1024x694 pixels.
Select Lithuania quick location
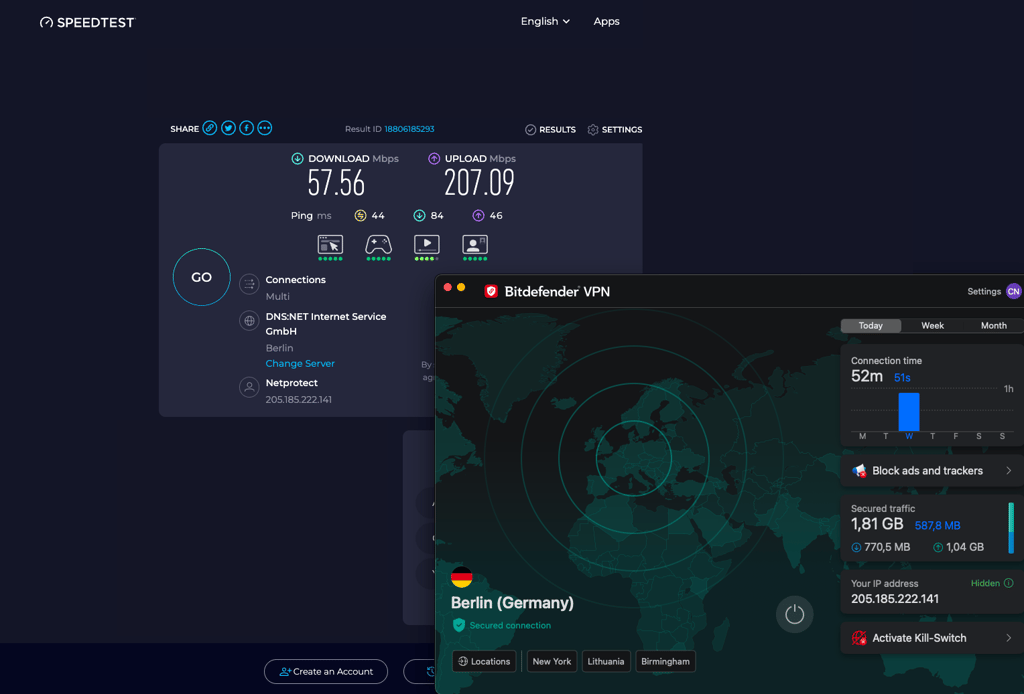605,661
